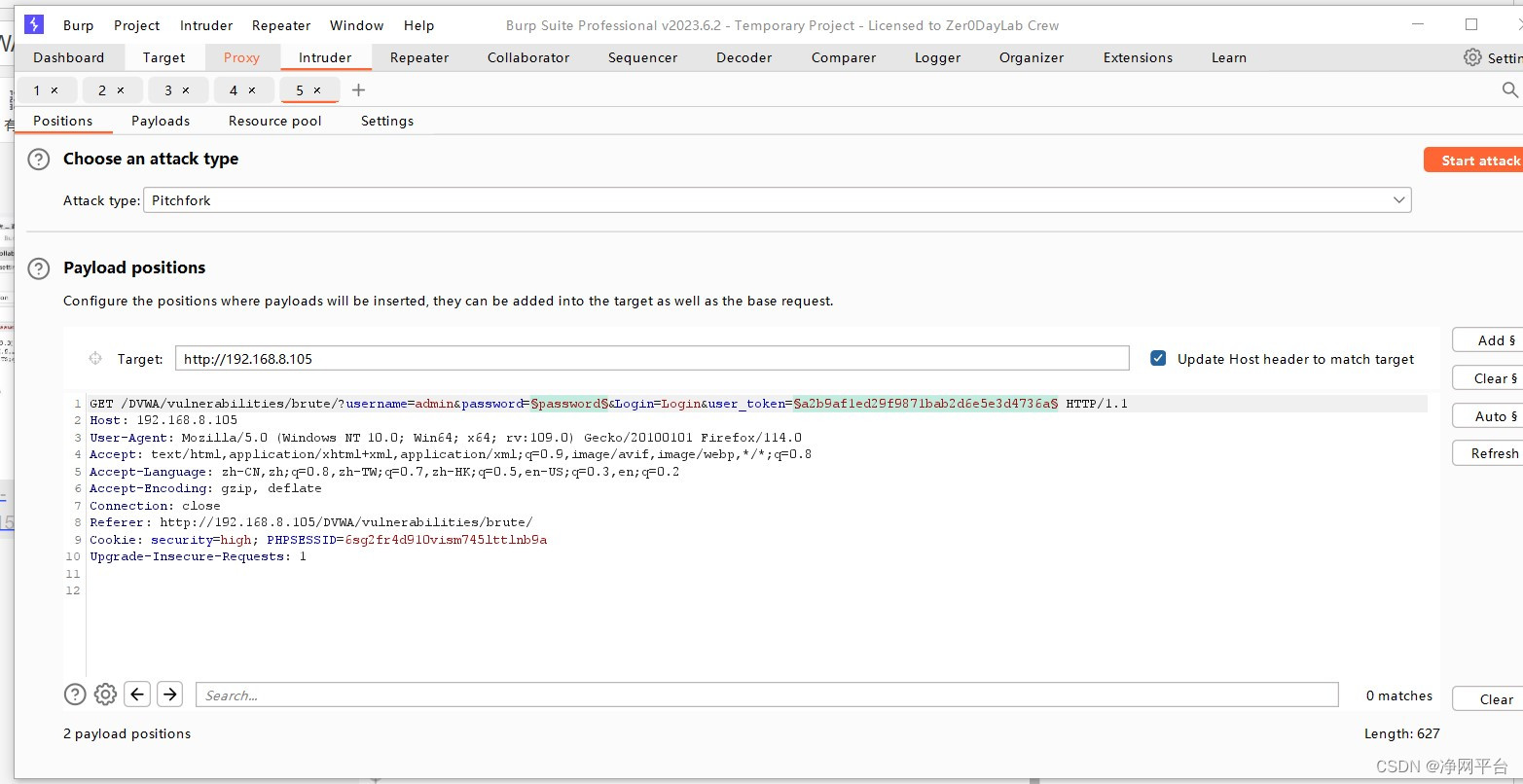The width and height of the screenshot is (1523, 784).
Task: Go to previous search match arrow
Action: tap(137, 694)
